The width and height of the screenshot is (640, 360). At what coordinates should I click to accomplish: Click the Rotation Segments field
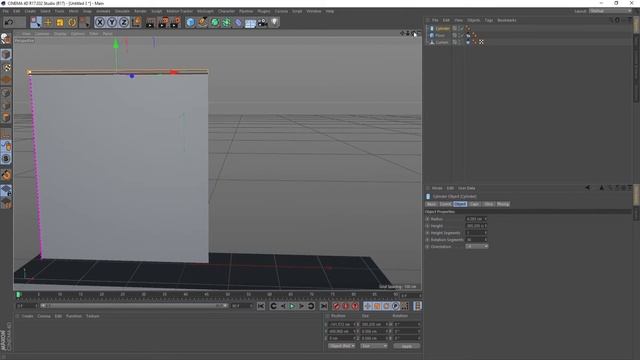click(x=476, y=240)
